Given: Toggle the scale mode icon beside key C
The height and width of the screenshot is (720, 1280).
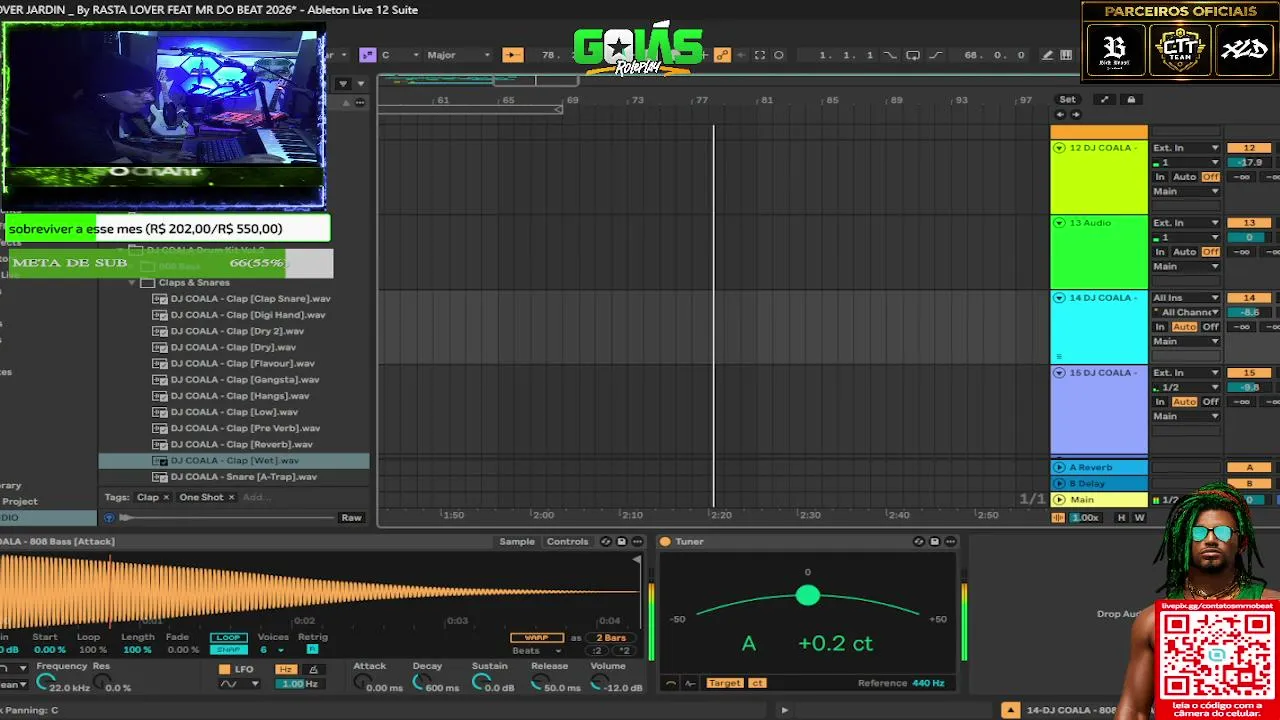Looking at the screenshot, I should tap(367, 55).
